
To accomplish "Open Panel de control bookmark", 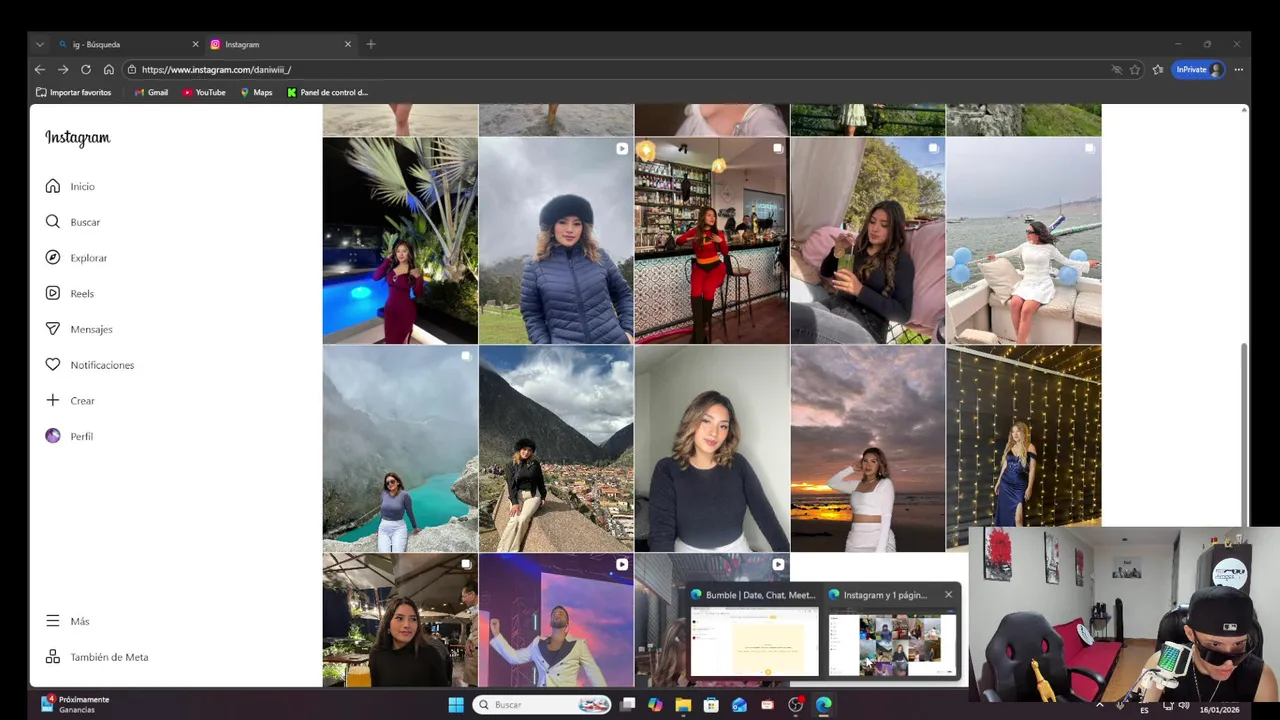I will 327,92.
